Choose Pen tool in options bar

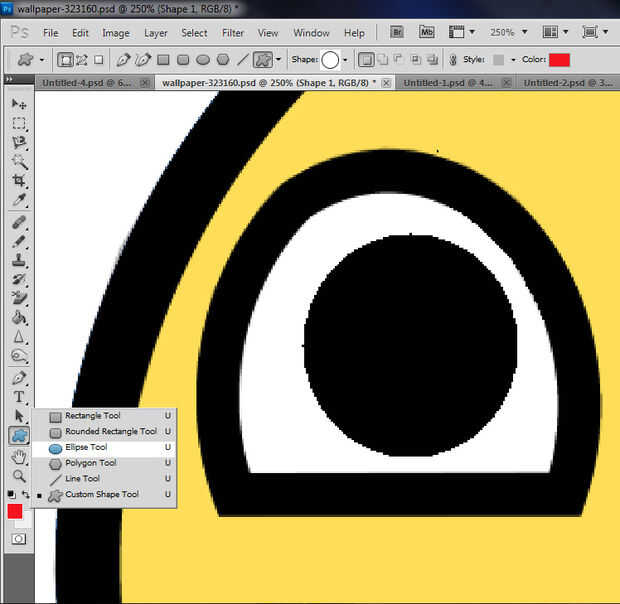[x=123, y=60]
